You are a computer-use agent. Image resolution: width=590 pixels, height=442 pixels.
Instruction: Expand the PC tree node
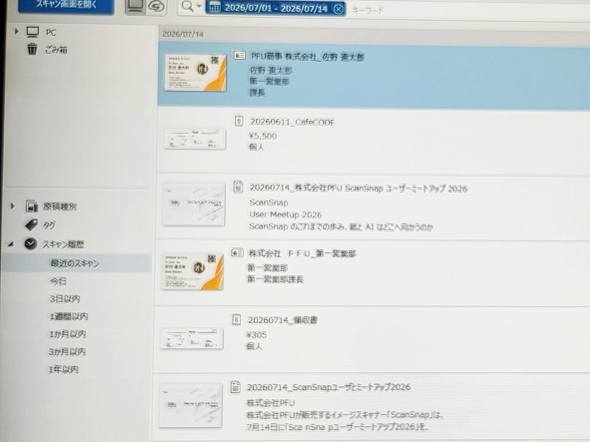pyautogui.click(x=17, y=31)
